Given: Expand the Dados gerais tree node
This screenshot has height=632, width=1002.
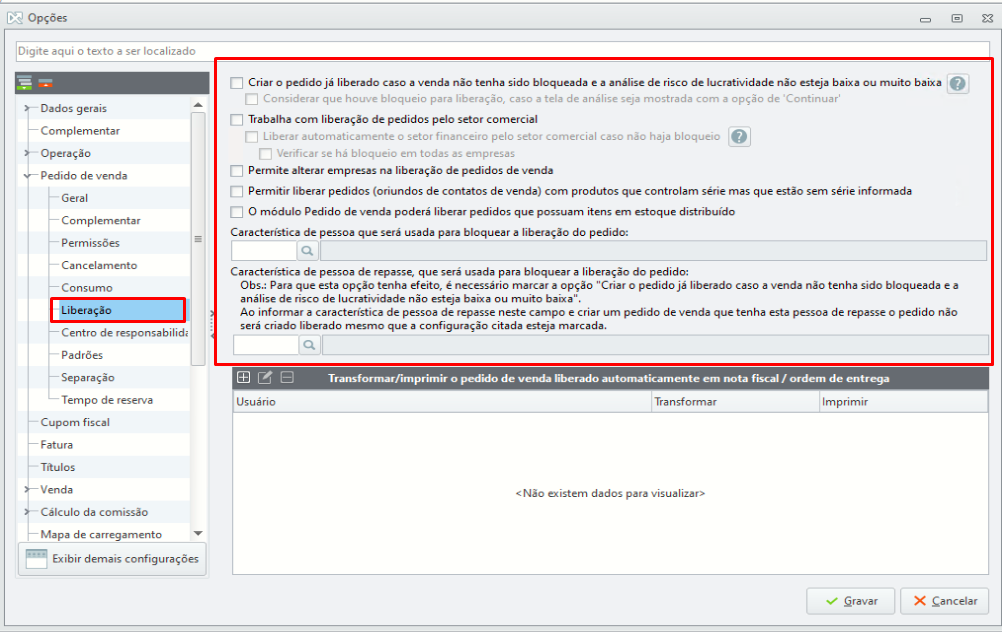Looking at the screenshot, I should (27, 108).
